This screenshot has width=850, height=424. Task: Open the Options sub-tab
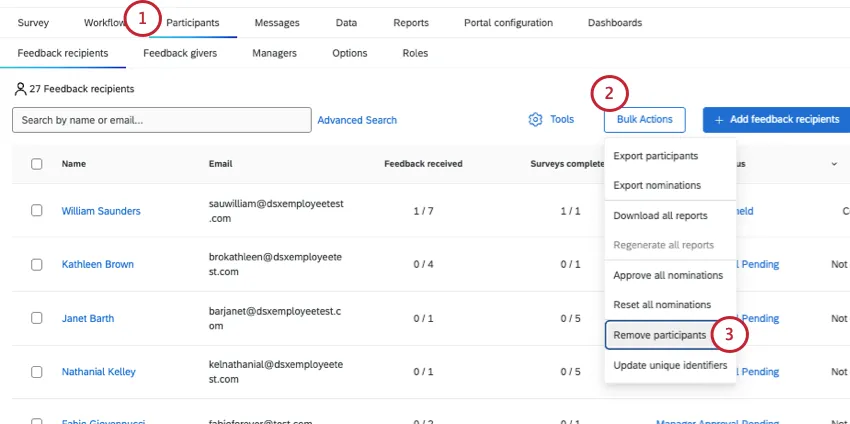coord(350,53)
